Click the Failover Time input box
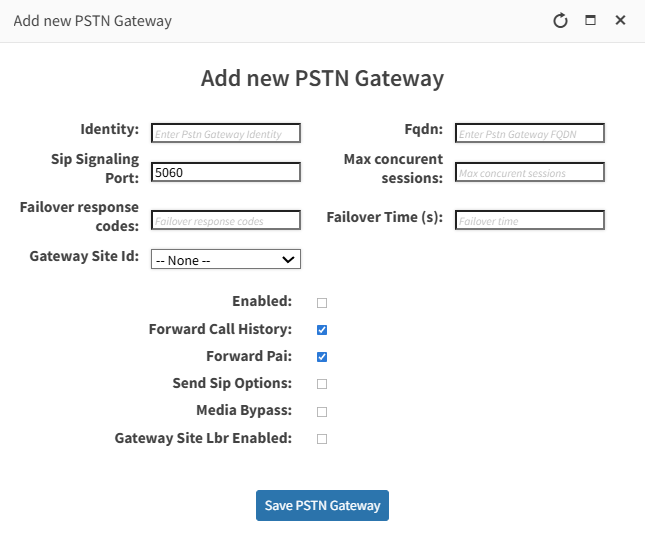The width and height of the screenshot is (645, 535). point(530,220)
